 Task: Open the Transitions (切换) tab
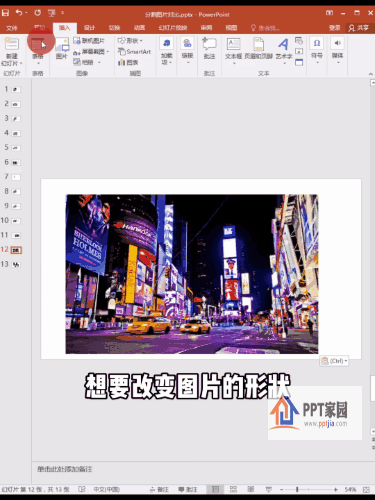click(114, 28)
